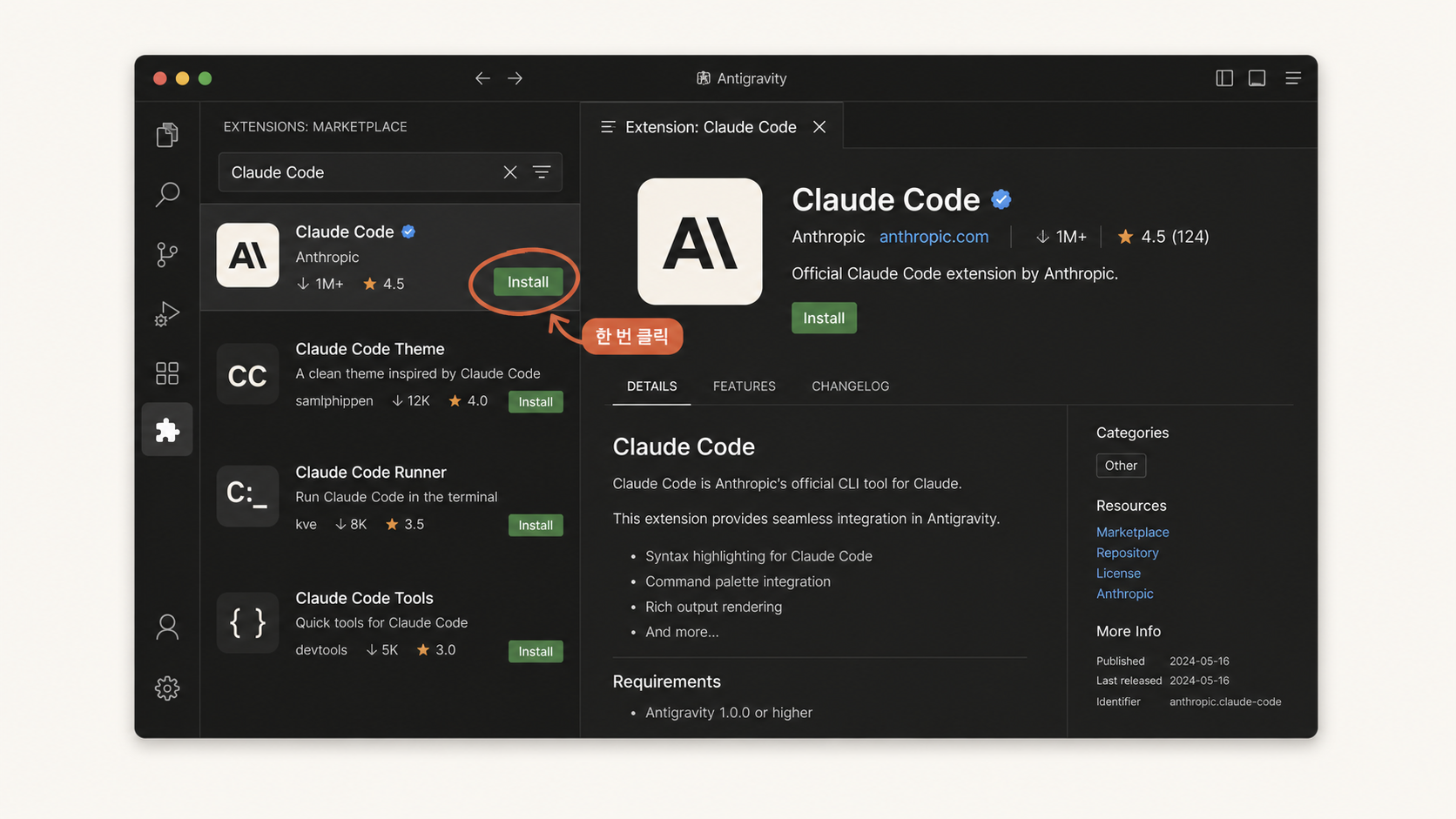Toggle the sidebar layout icon in title bar
This screenshot has width=1456, height=819.
(x=1224, y=78)
